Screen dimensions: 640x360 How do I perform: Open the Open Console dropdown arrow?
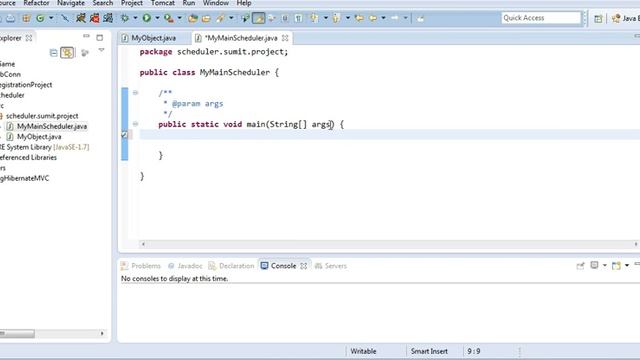coord(627,266)
